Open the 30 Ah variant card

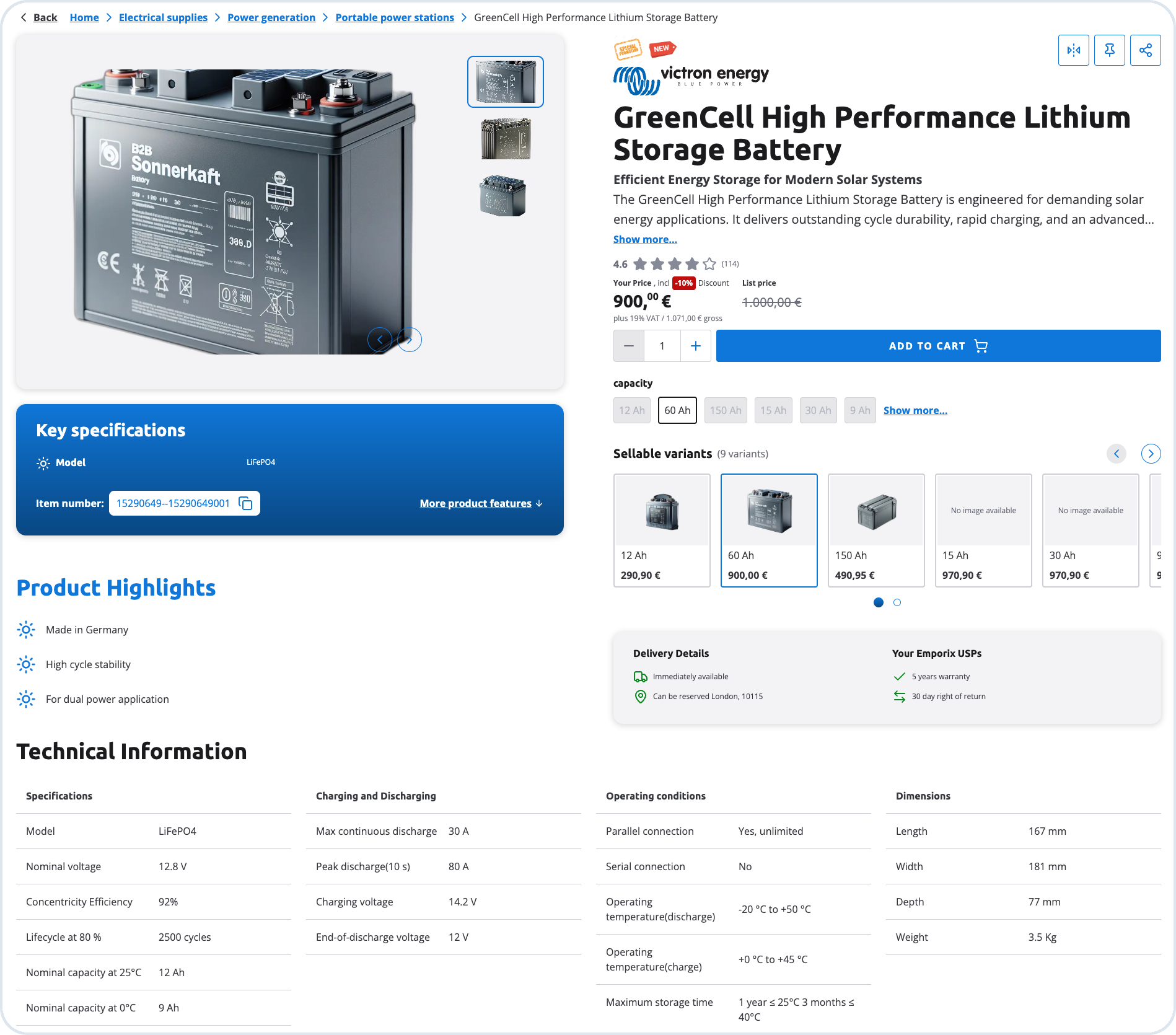point(1090,531)
